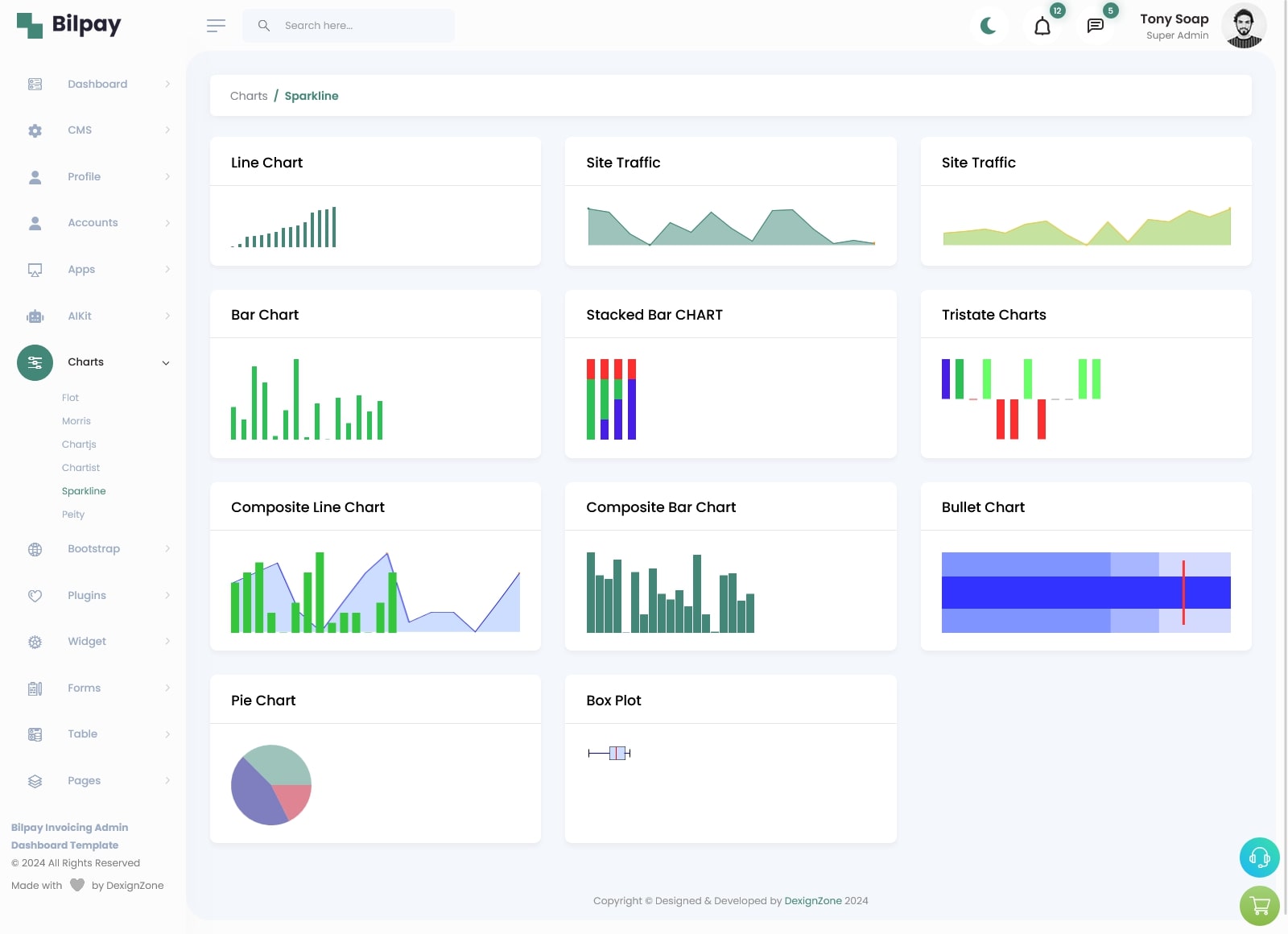Collapse the Charts menu section
1288x934 pixels.
[166, 362]
